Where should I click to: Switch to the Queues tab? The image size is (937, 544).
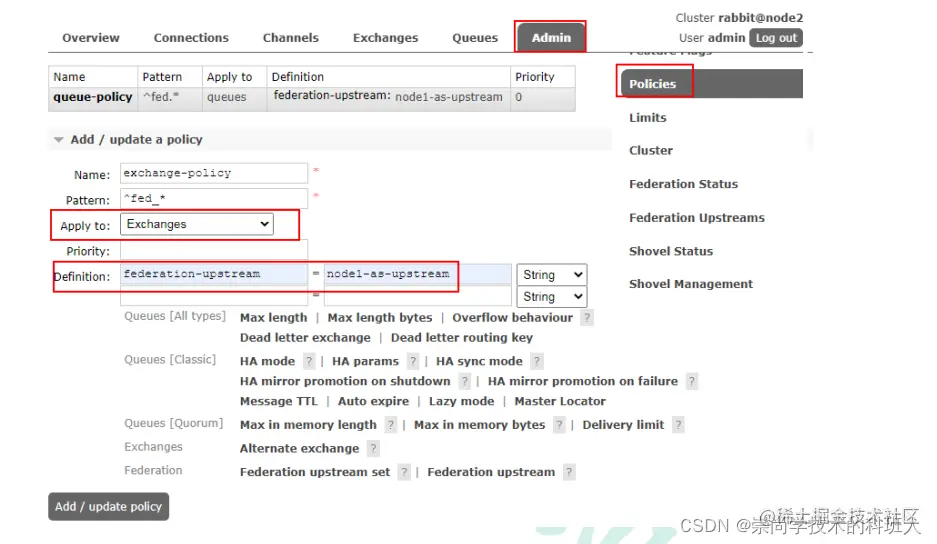474,38
